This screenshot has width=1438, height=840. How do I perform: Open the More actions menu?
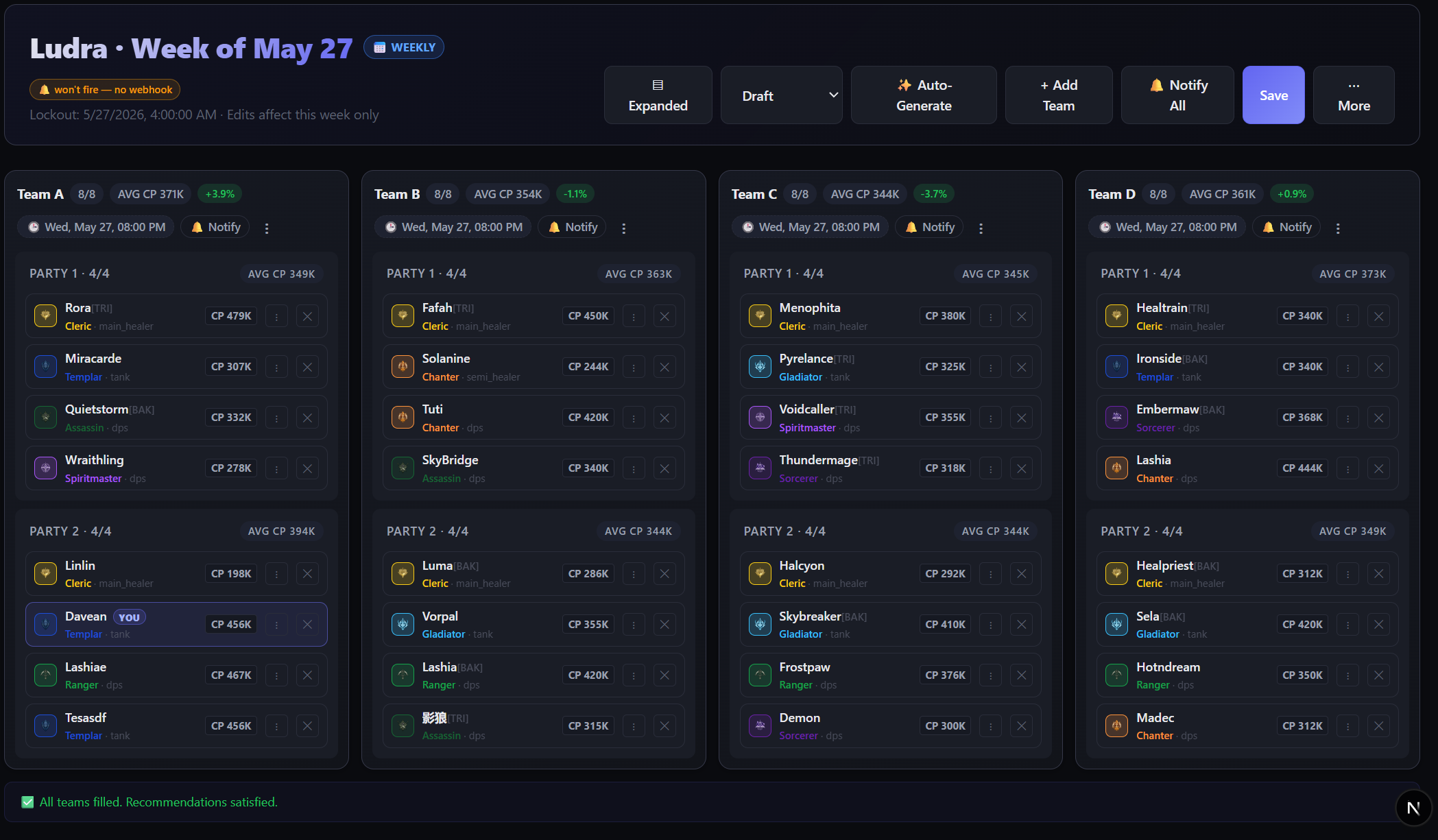[x=1354, y=95]
